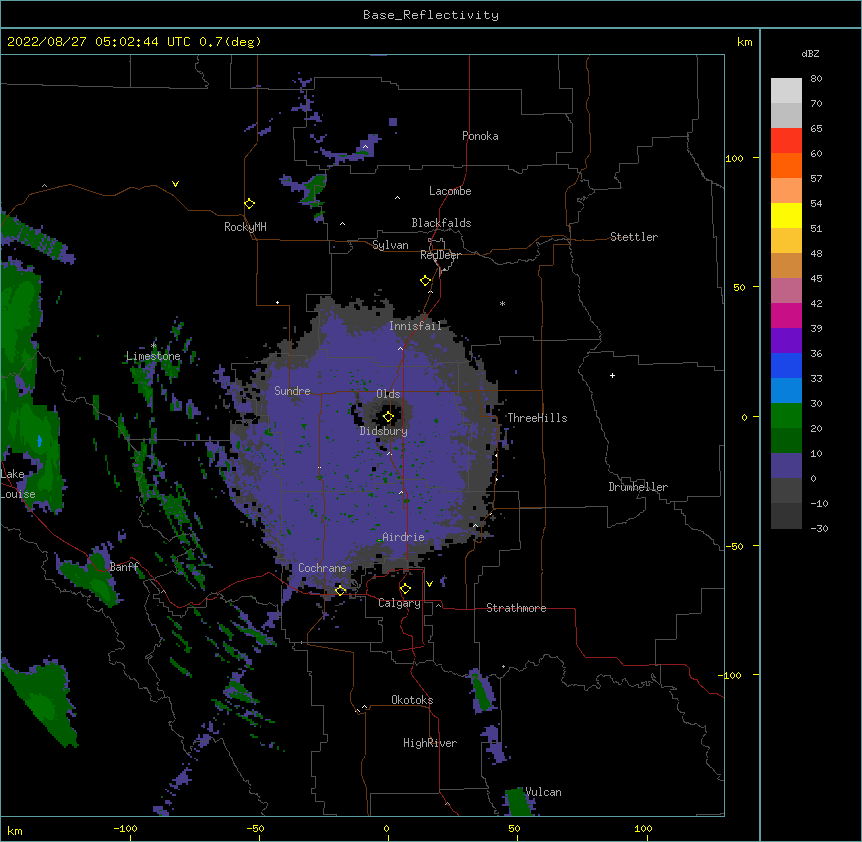This screenshot has width=862, height=842.
Task: Click the km unit label at top right
Action: [744, 42]
